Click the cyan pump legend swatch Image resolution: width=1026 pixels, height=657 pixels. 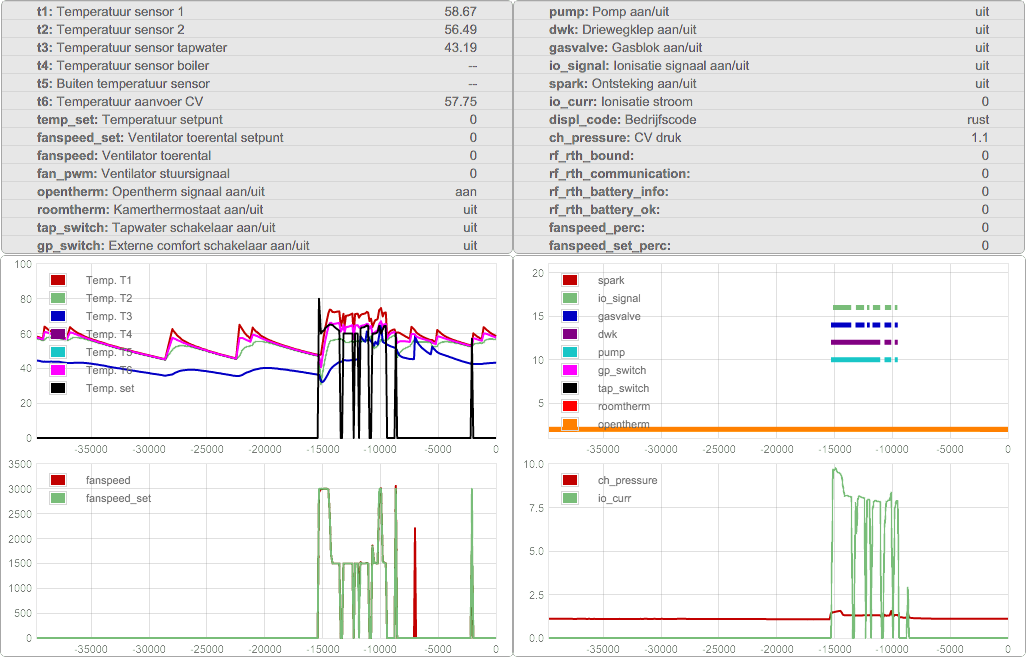click(570, 353)
